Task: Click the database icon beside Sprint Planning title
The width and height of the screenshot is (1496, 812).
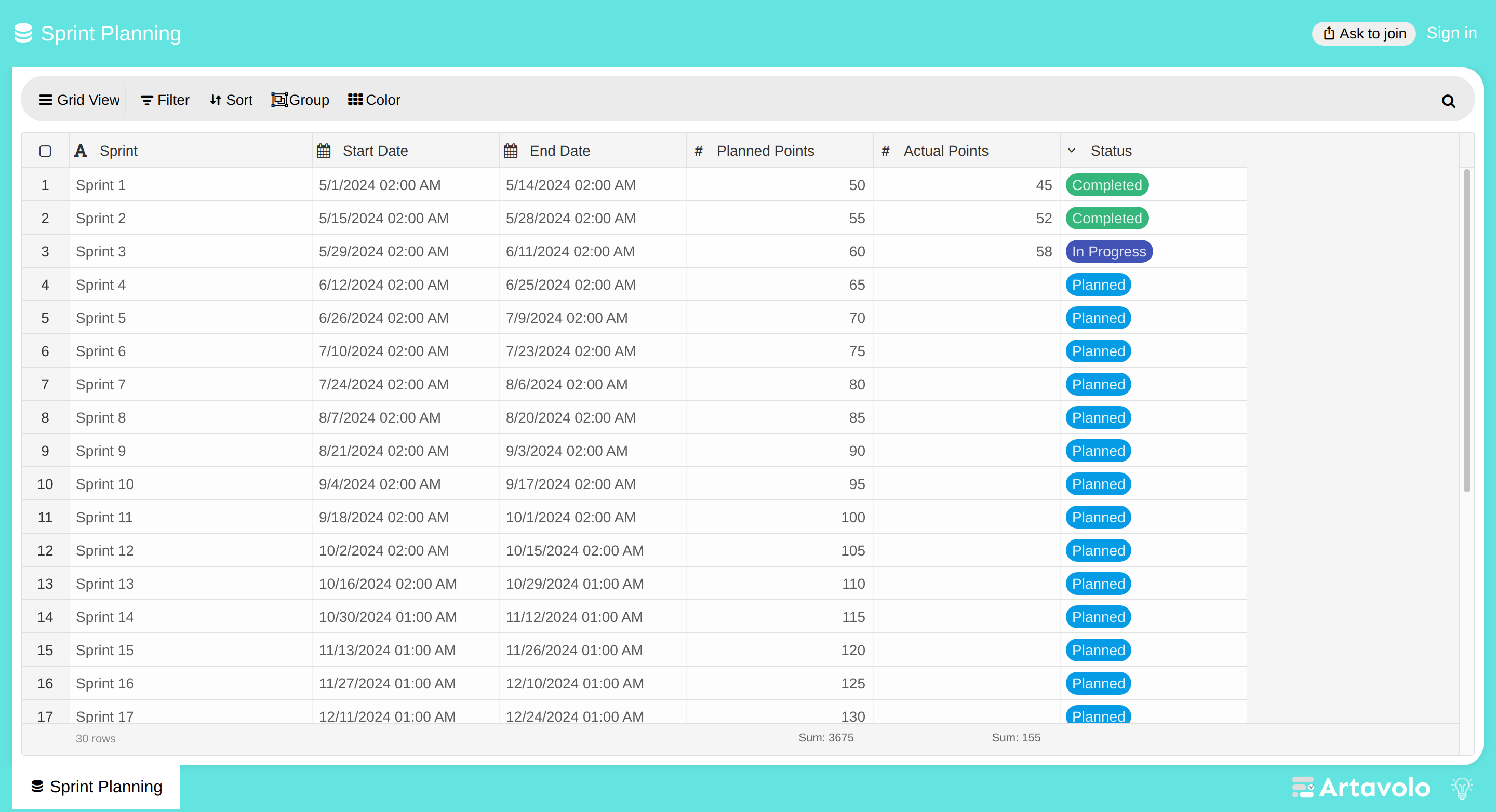Action: click(23, 33)
